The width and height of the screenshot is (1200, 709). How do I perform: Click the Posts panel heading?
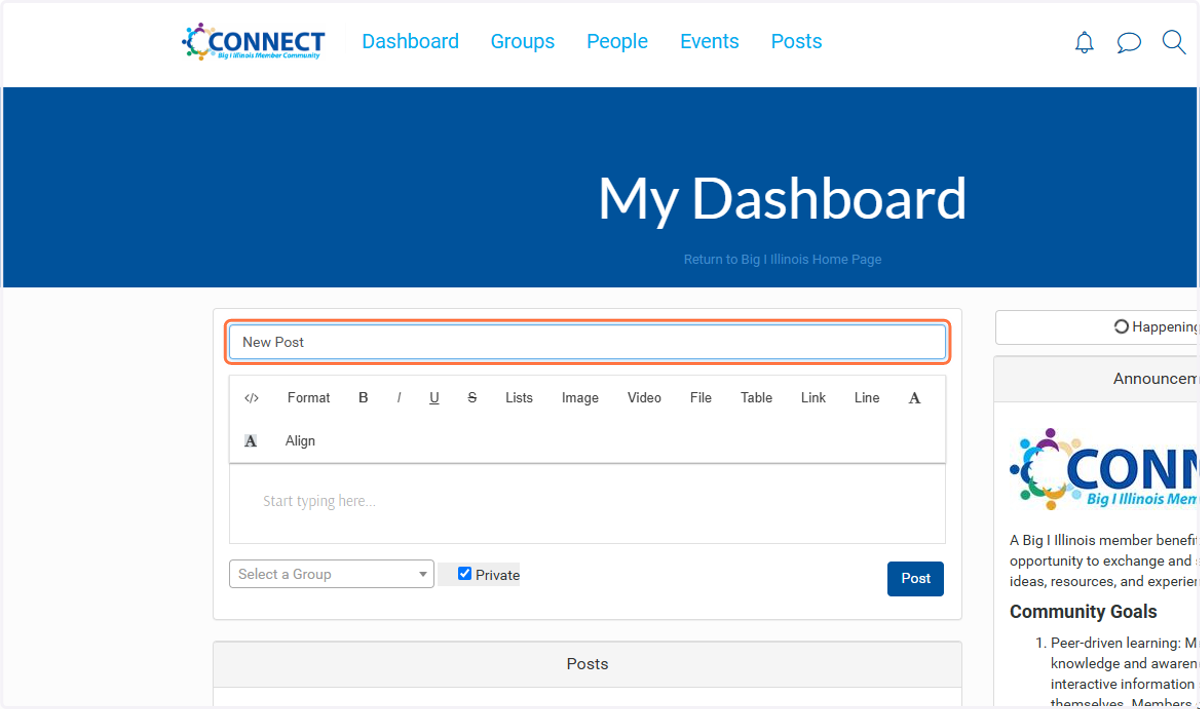pos(587,664)
